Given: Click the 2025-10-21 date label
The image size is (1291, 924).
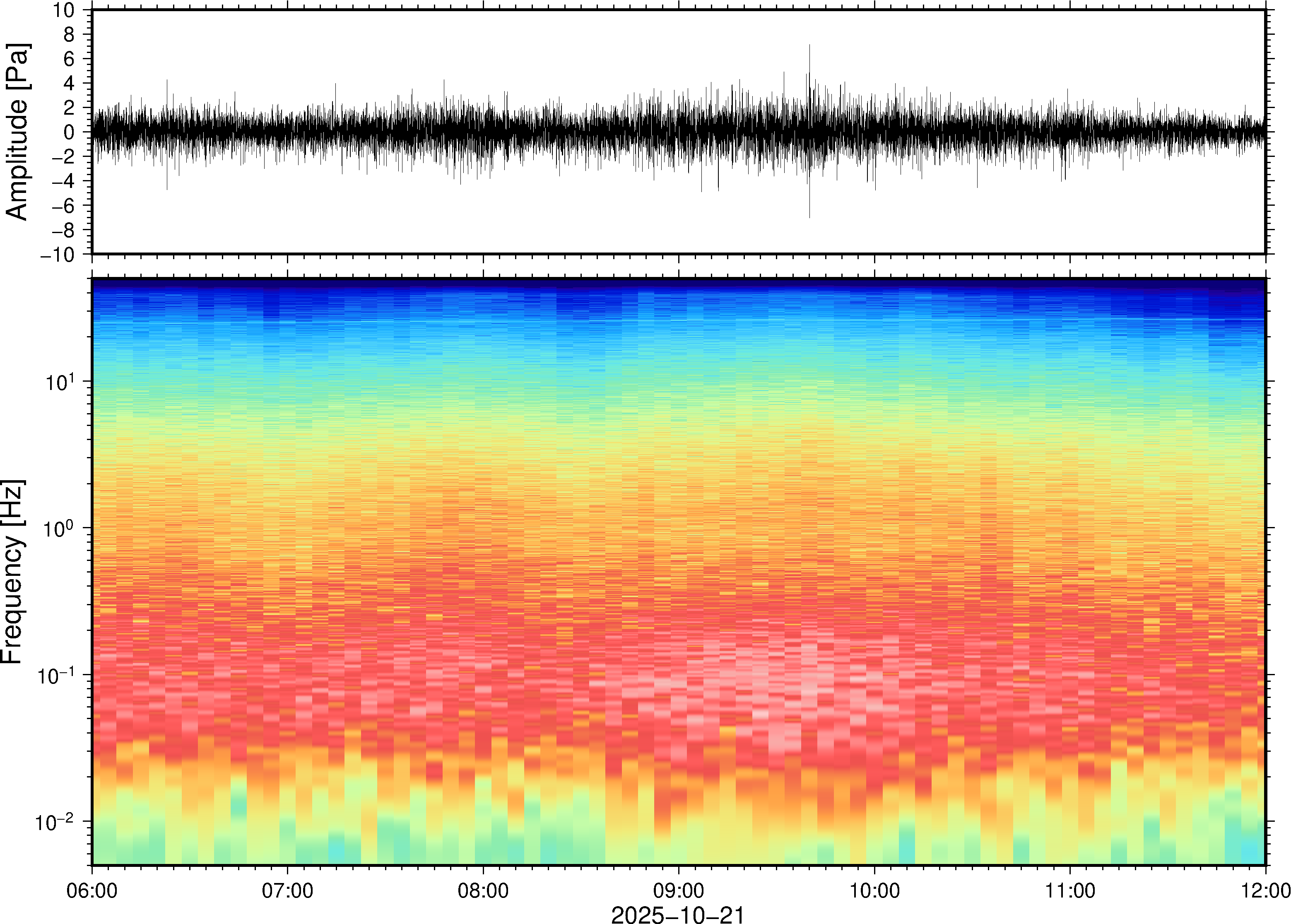Looking at the screenshot, I should [678, 914].
